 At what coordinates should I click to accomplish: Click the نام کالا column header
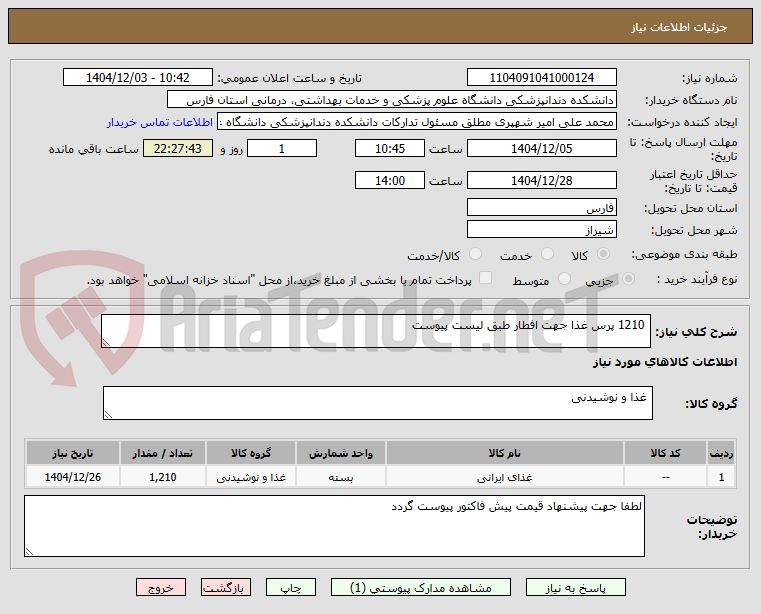[505, 453]
